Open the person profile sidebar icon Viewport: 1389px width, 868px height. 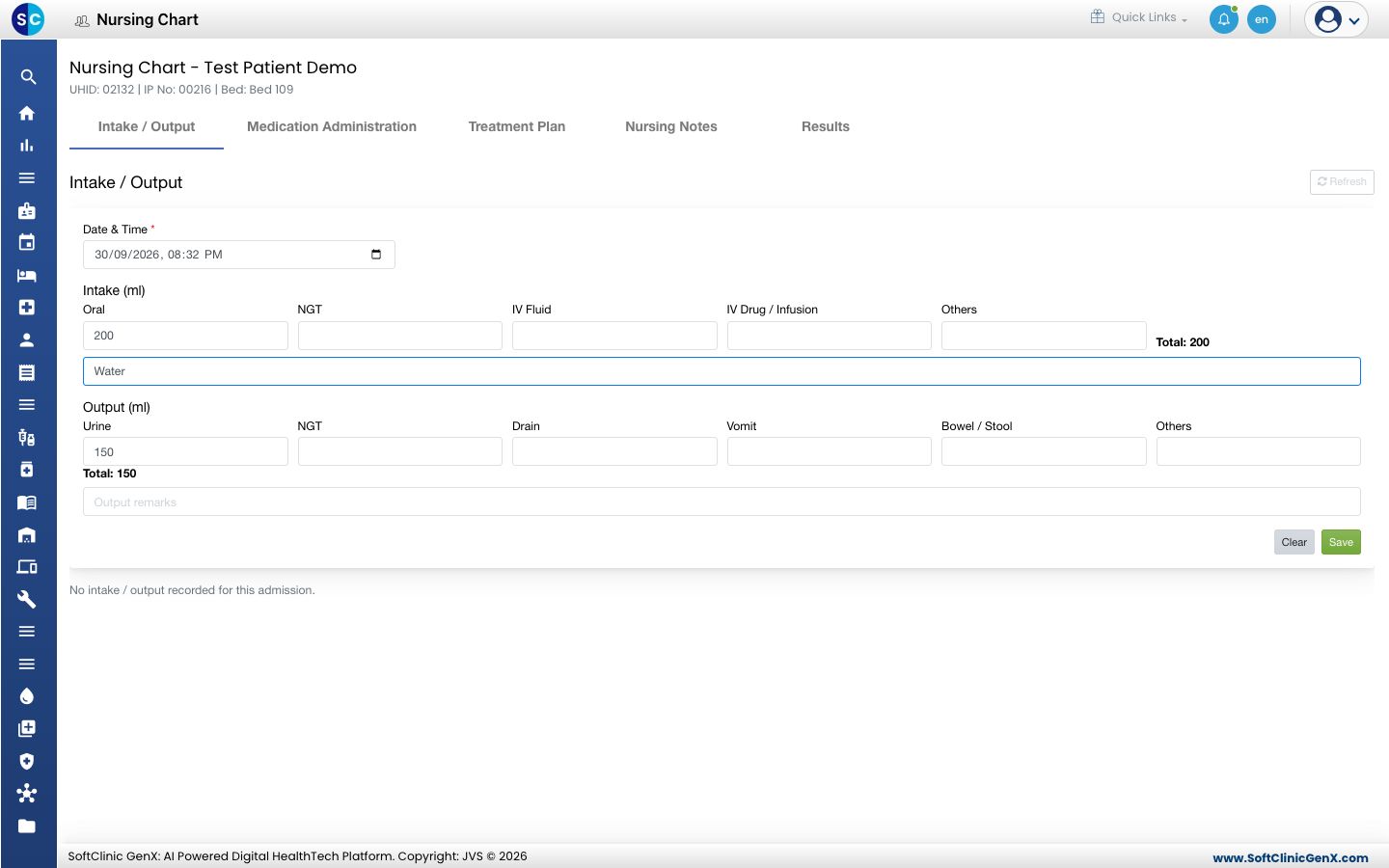click(27, 339)
